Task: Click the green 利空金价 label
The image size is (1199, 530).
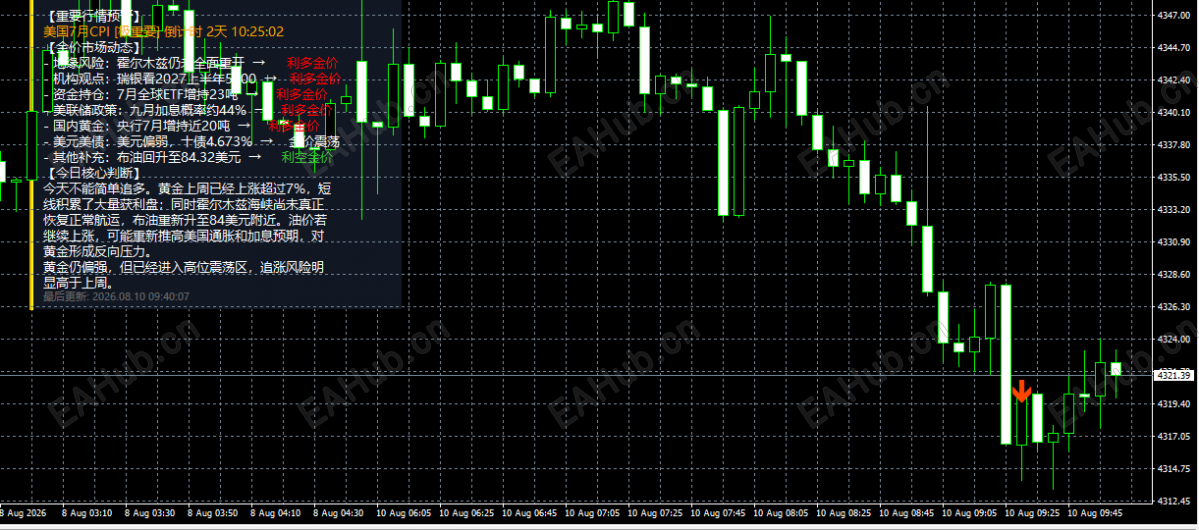Action: pos(308,157)
